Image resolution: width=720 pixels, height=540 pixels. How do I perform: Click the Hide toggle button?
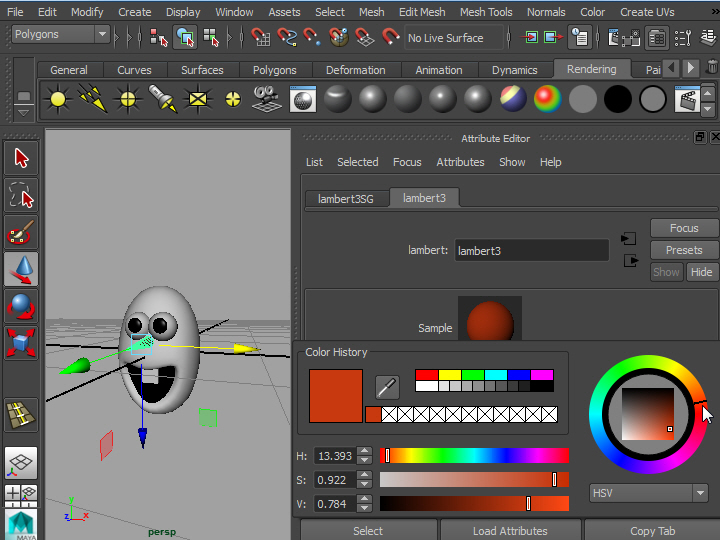click(702, 272)
